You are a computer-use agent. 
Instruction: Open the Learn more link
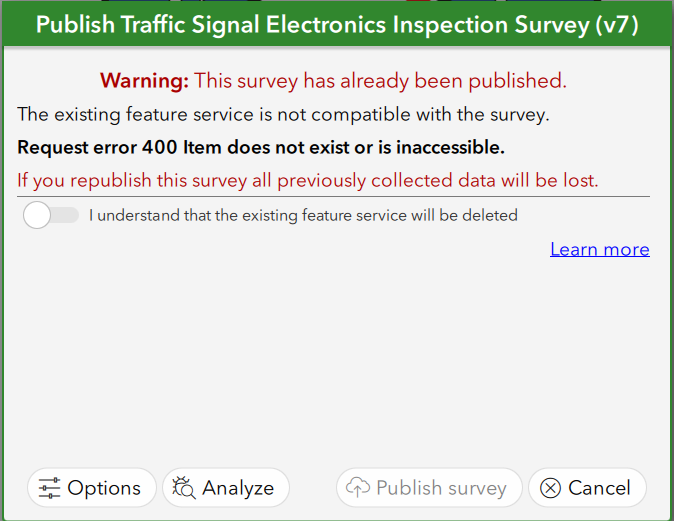599,249
